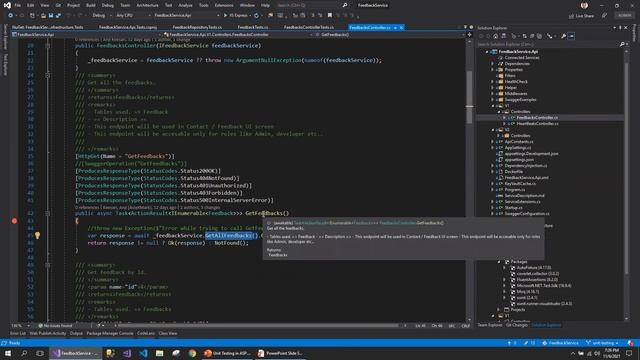The image size is (640, 360).
Task: Open the Extensions menu
Action: 224,5
